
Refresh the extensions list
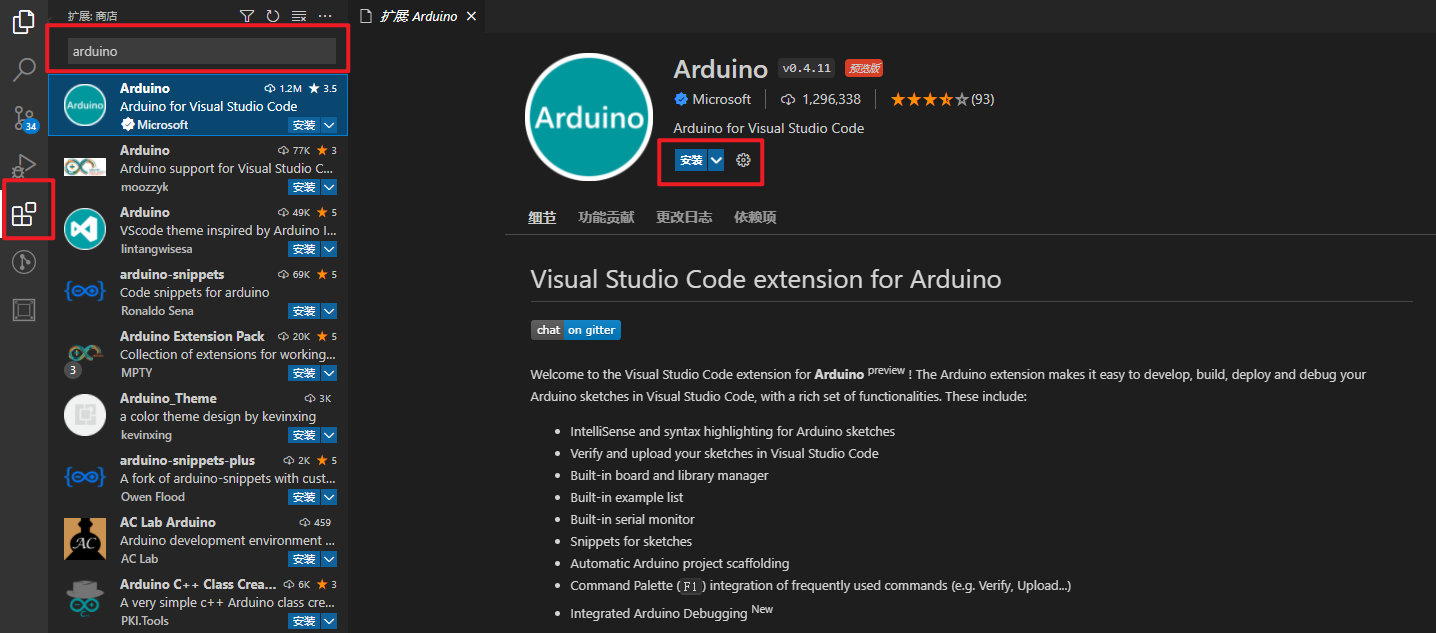(271, 16)
